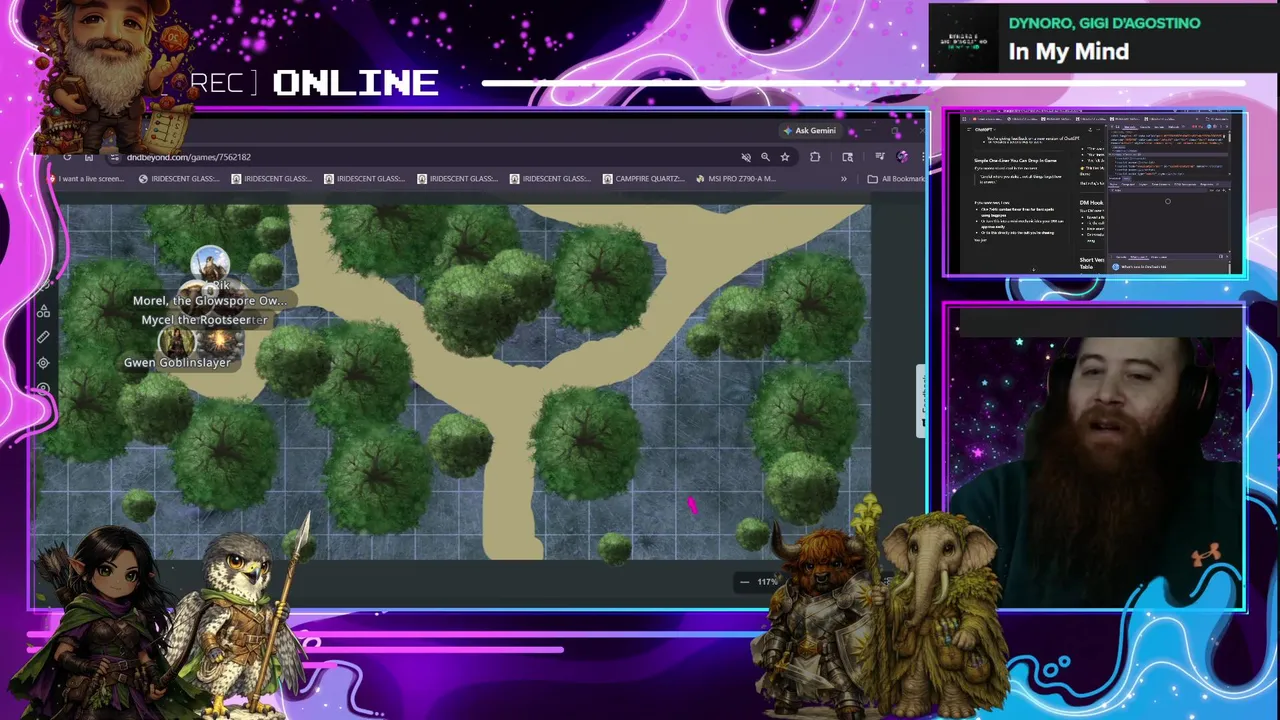Click the crossed-out eye icon in address bar
1280x720 pixels.
coord(745,157)
